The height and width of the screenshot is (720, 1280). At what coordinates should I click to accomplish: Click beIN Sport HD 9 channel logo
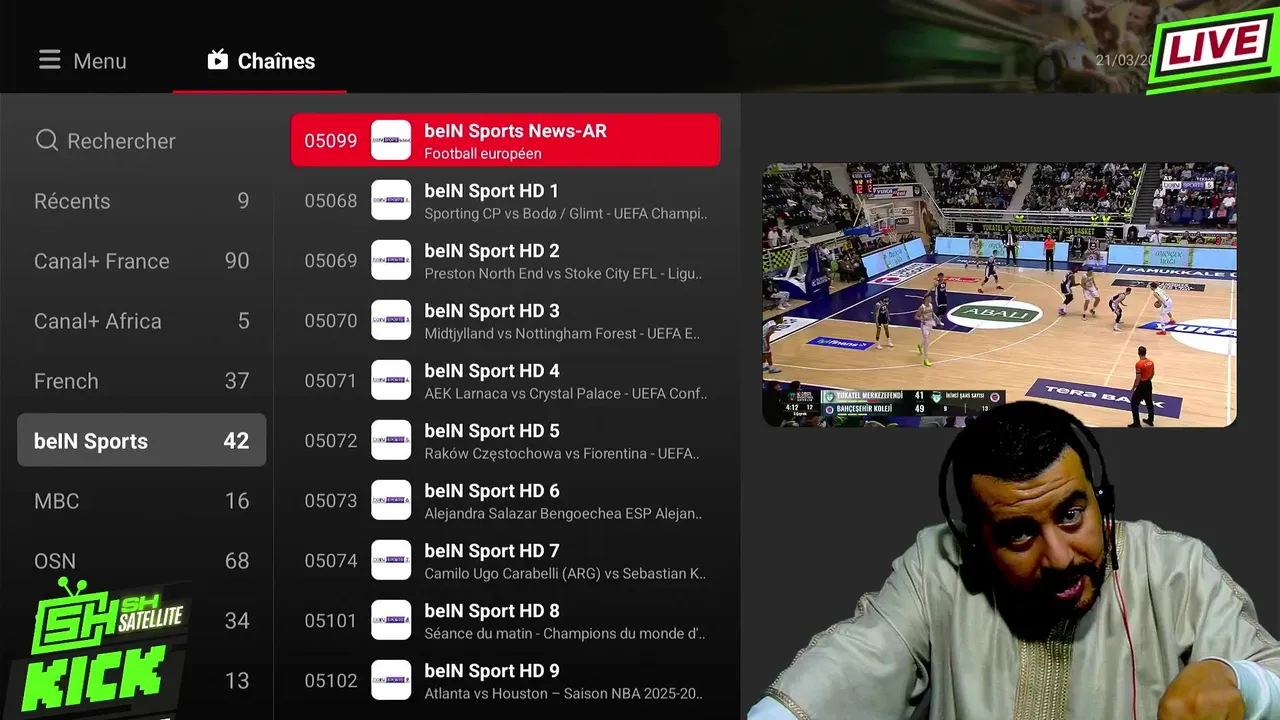(x=391, y=680)
